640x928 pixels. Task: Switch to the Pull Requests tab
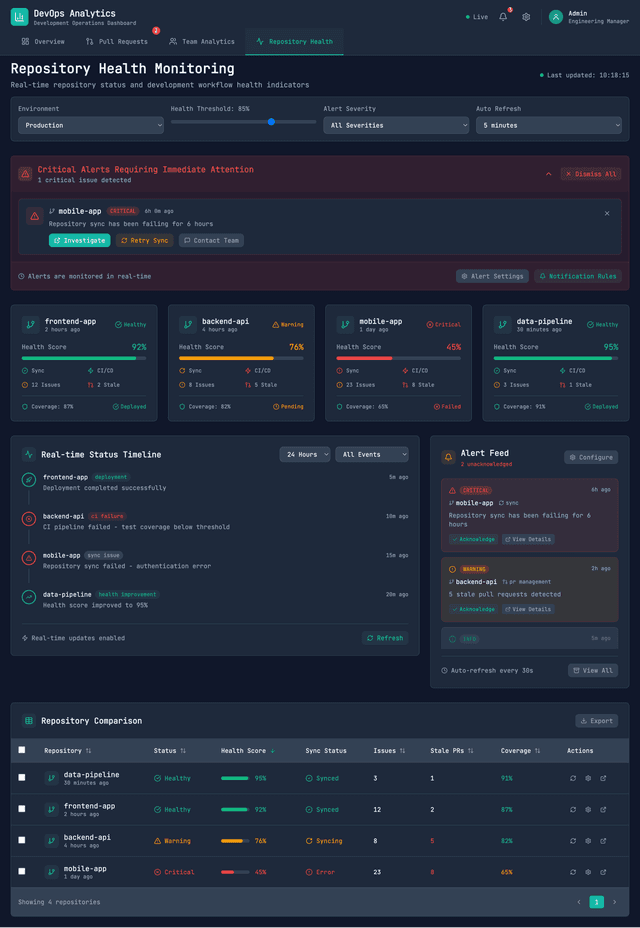(117, 42)
